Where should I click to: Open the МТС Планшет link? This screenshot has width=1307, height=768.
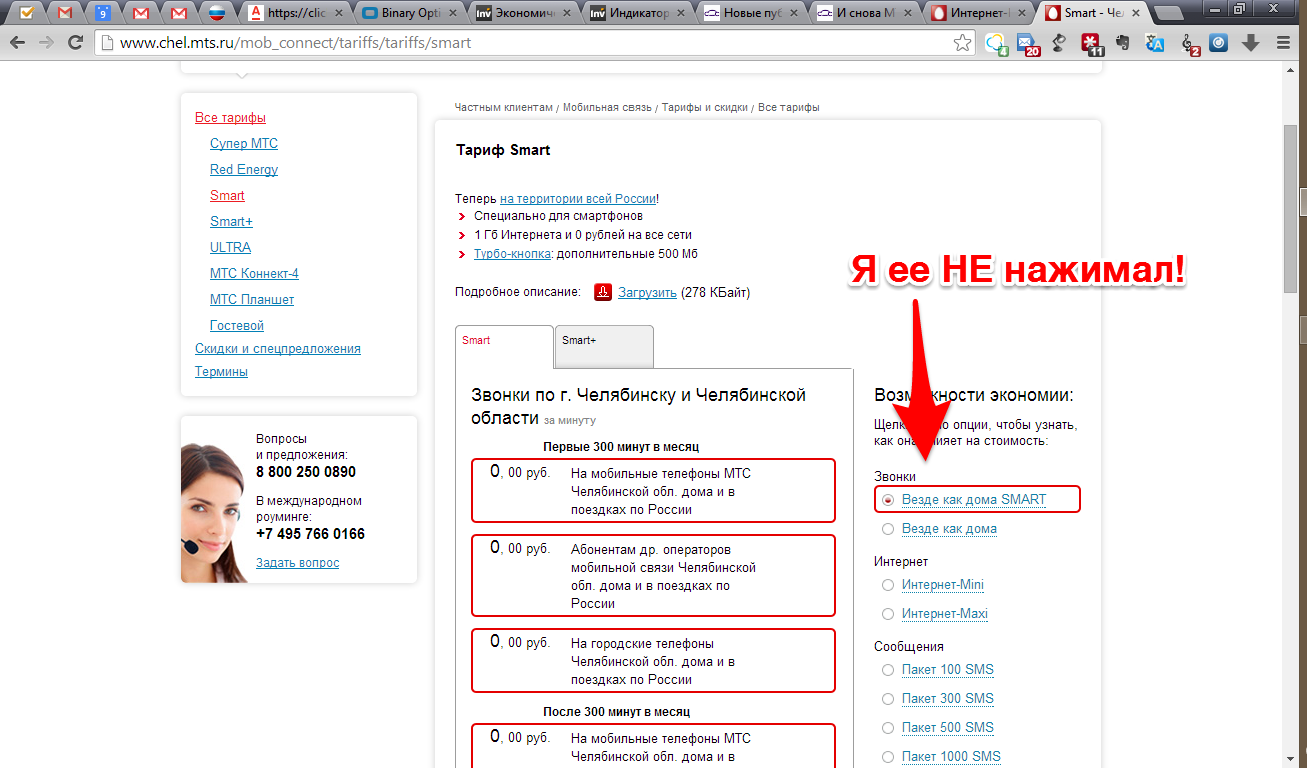tap(252, 299)
